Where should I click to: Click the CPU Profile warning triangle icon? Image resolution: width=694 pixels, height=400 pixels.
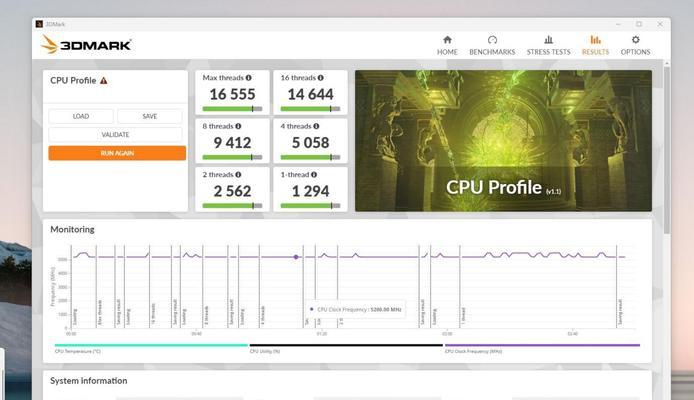tap(104, 81)
